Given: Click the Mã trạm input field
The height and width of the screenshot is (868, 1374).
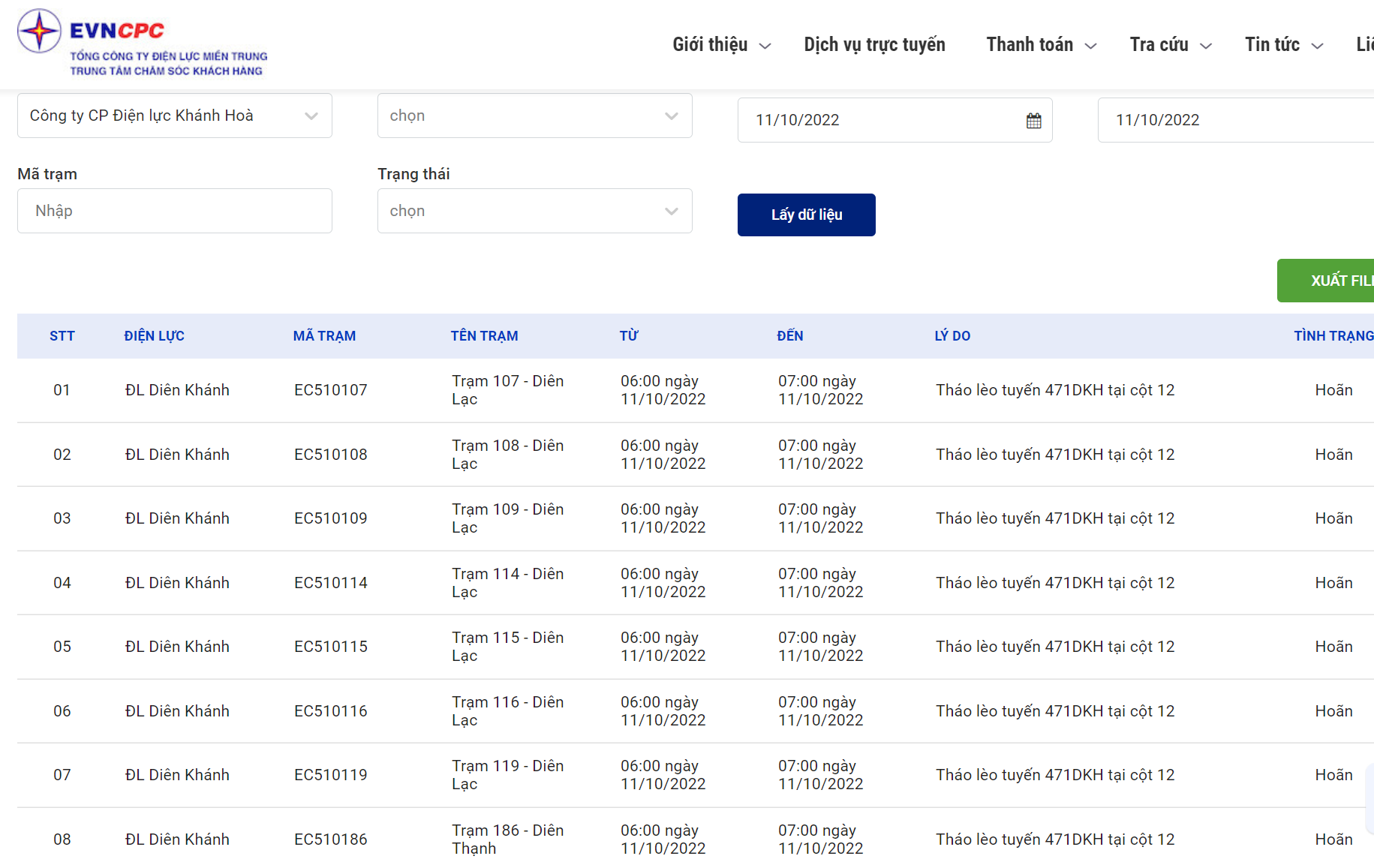Looking at the screenshot, I should click(x=174, y=211).
